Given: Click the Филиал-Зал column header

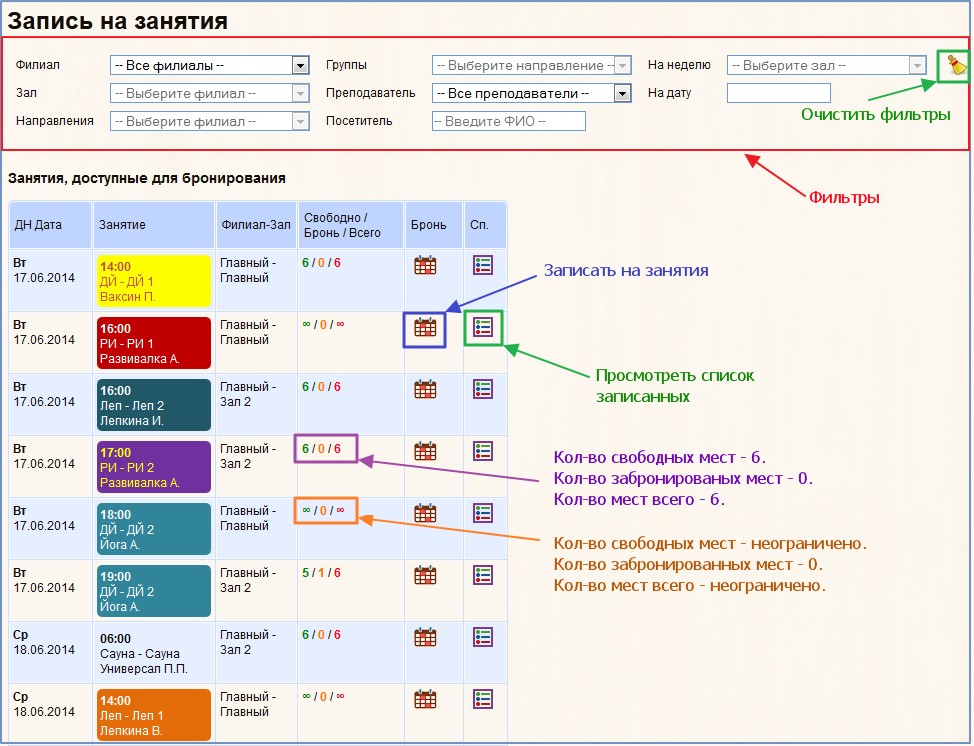Looking at the screenshot, I should (x=256, y=225).
